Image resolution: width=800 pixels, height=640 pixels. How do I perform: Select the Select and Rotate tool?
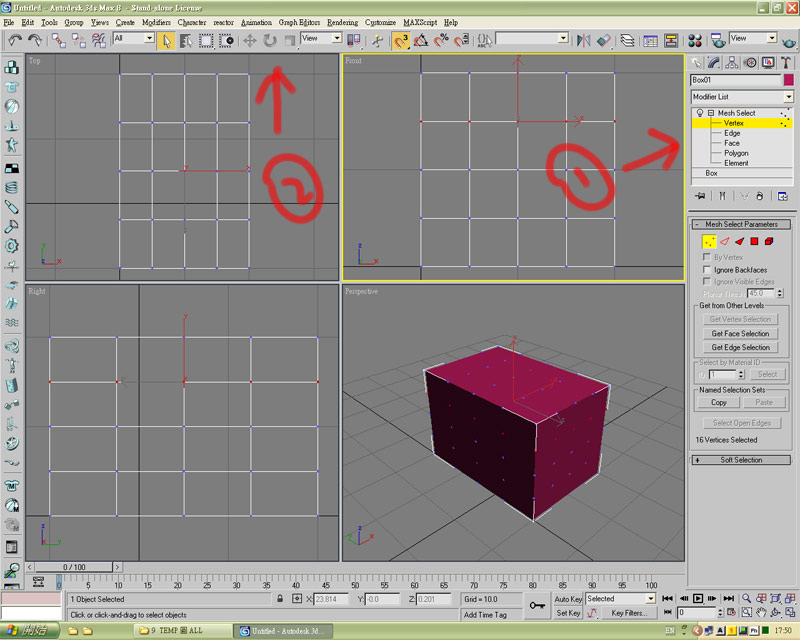[x=270, y=41]
